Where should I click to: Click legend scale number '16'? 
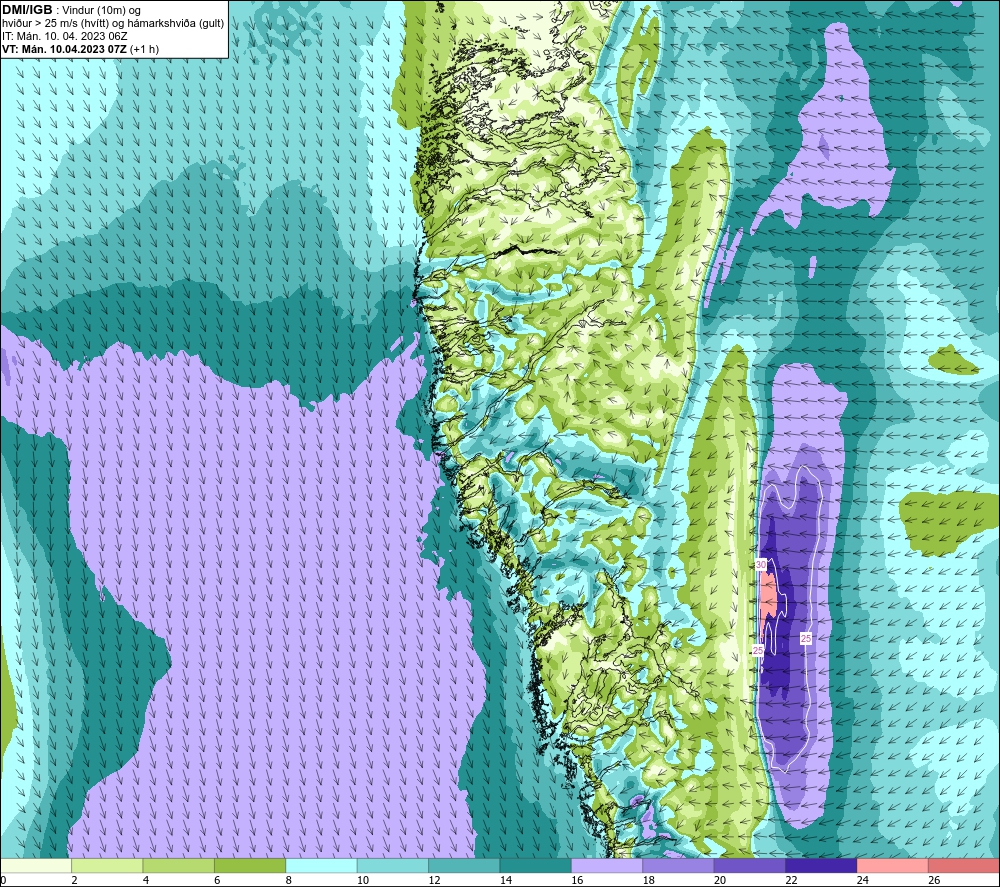click(x=577, y=880)
